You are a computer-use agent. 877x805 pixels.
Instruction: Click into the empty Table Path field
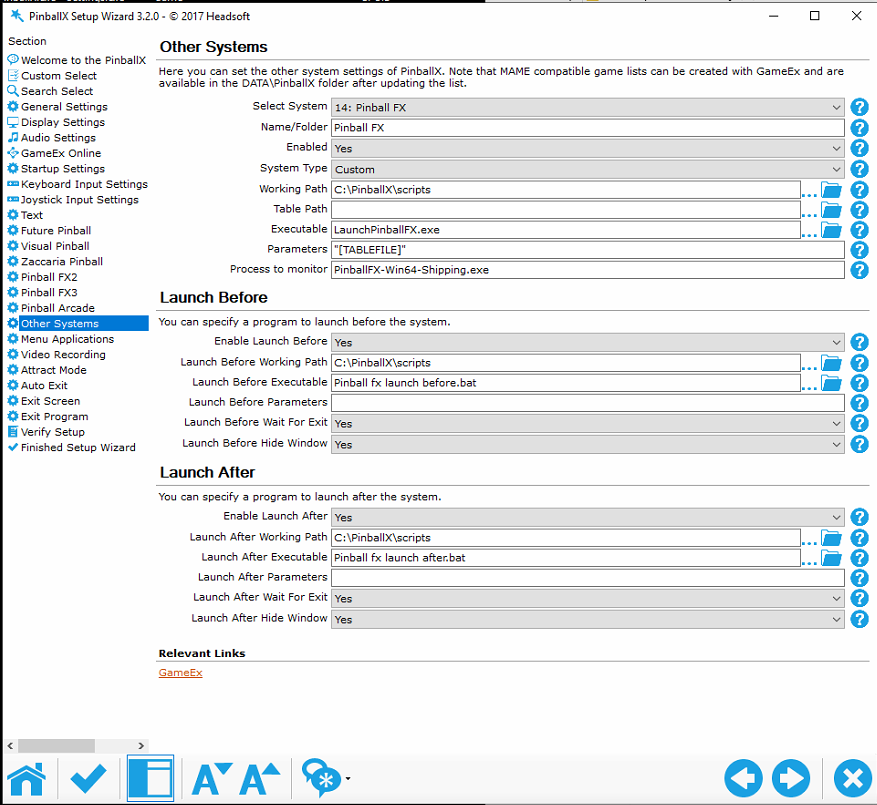click(x=565, y=210)
